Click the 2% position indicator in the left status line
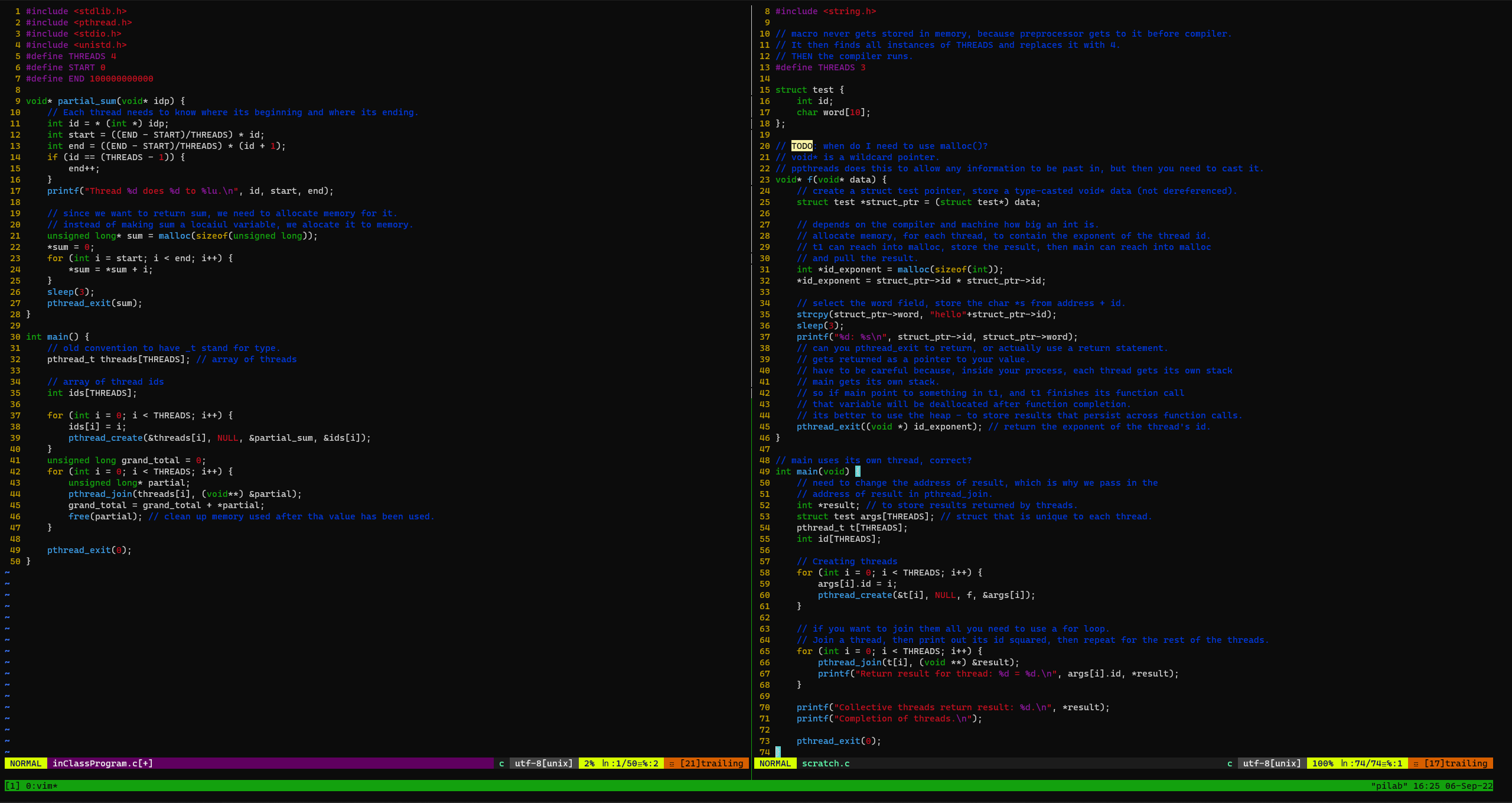The image size is (1512, 803). [589, 763]
